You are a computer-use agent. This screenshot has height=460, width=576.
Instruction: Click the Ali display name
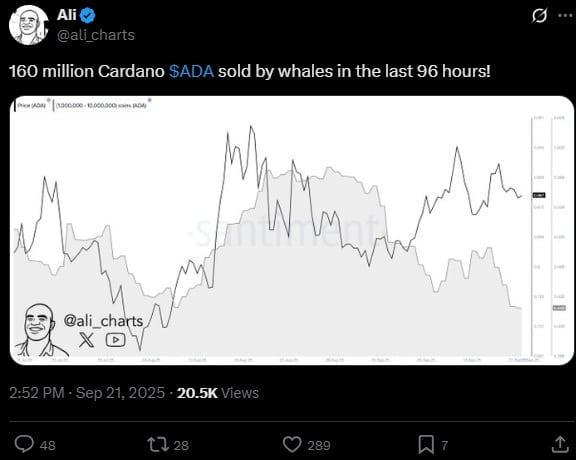tap(66, 15)
